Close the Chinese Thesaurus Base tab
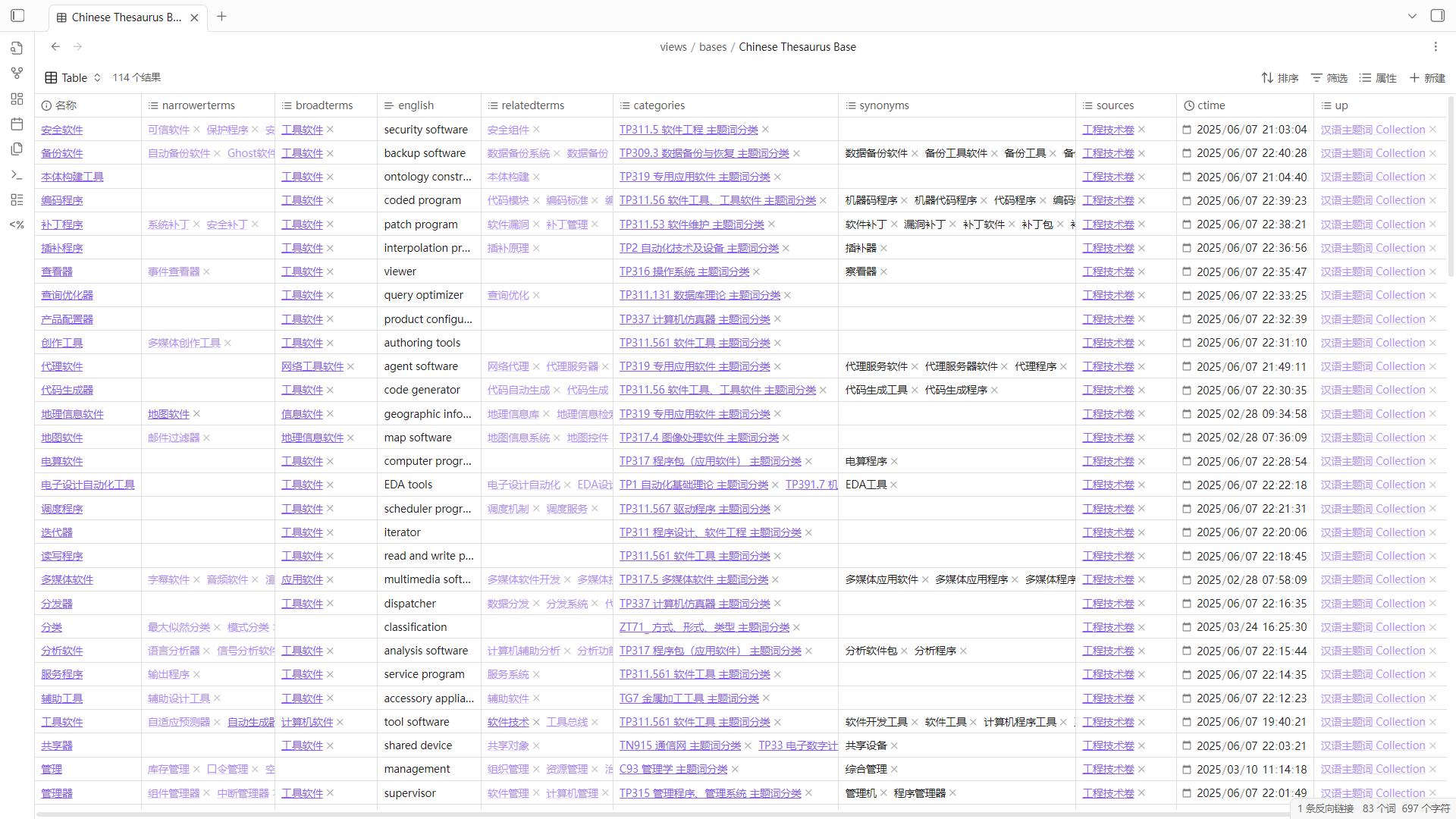Screen dimensions: 1456x819 click(194, 17)
